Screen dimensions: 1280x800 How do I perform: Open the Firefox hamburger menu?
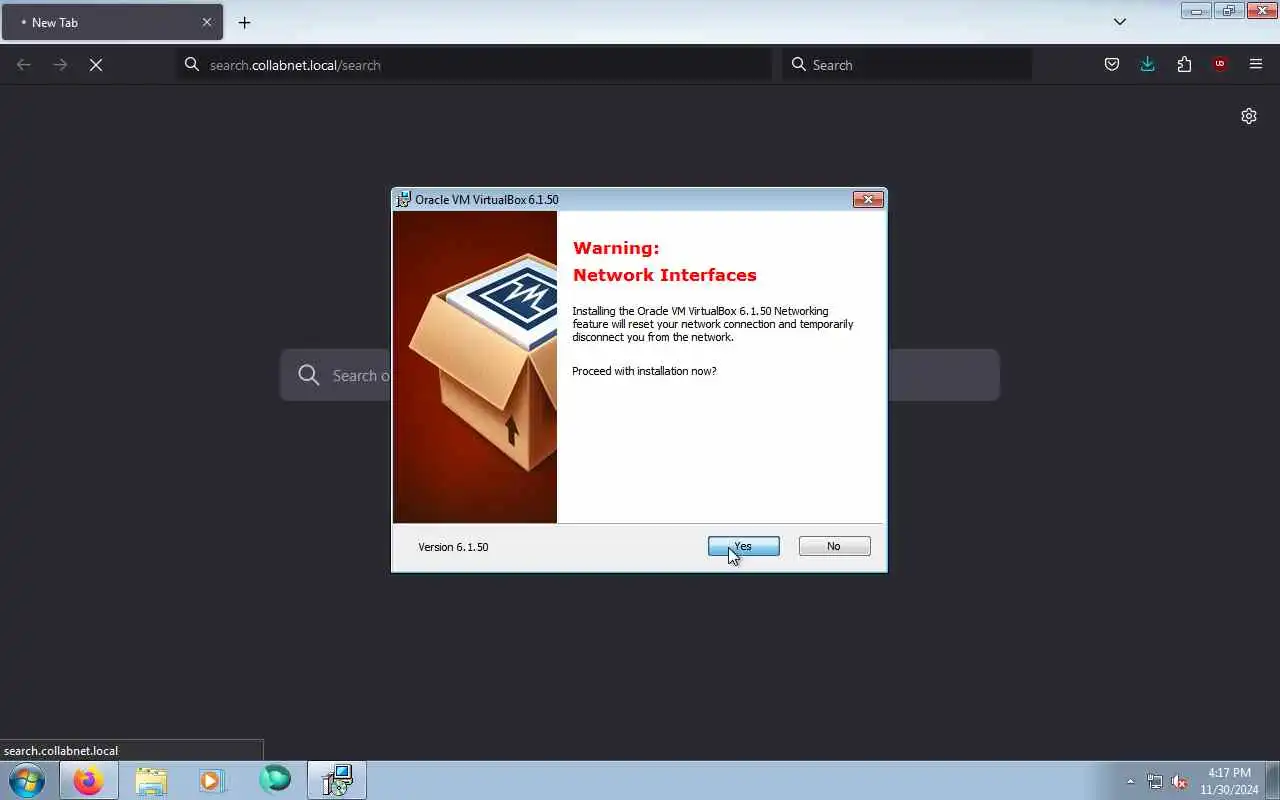coord(1256,65)
